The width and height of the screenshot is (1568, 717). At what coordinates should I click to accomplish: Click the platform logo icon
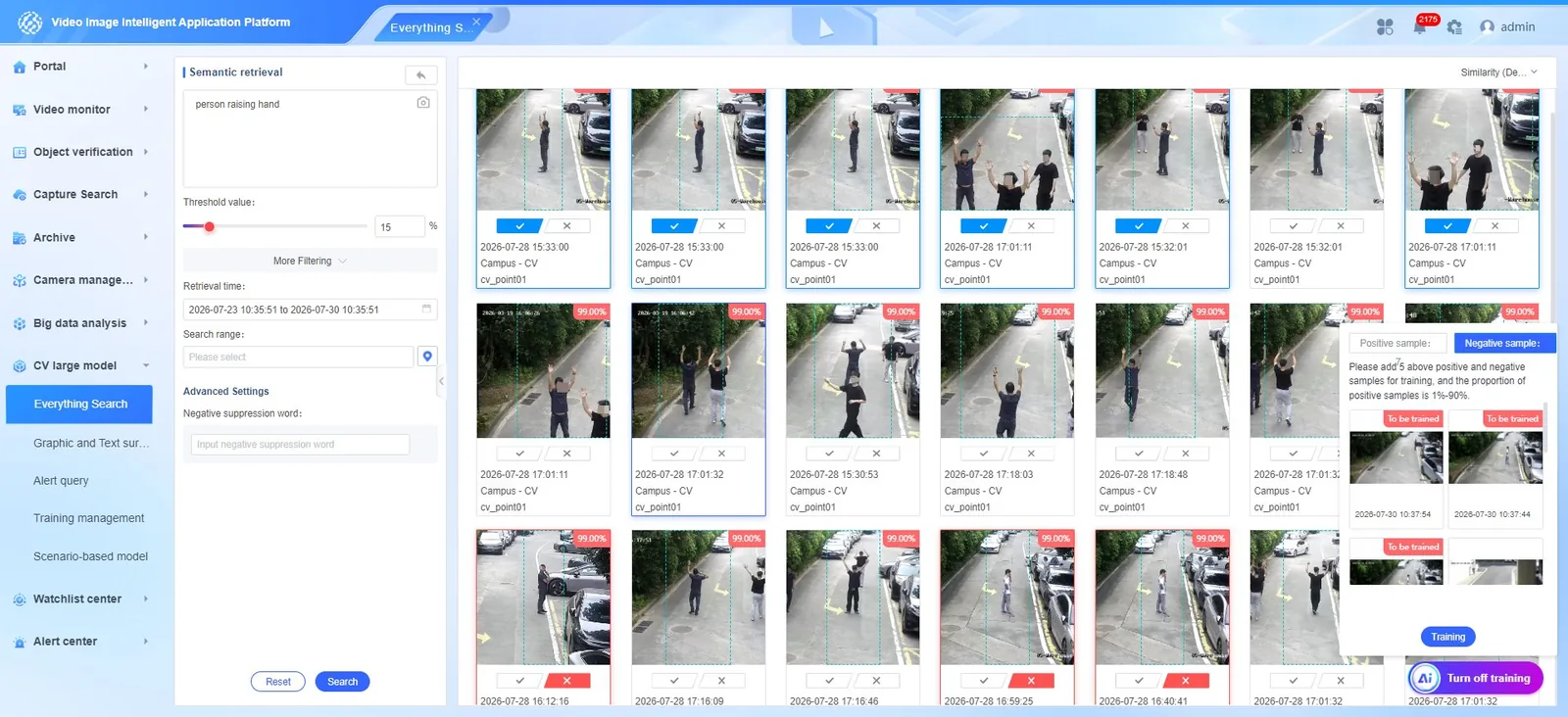[30, 22]
